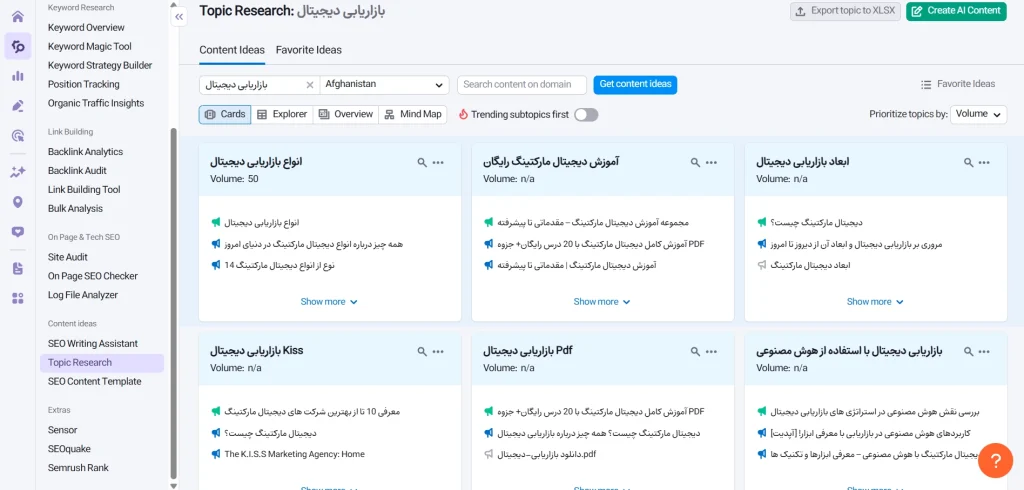Open the three-dot menu on انواع بازاریابی دیجیتال card
Image resolution: width=1024 pixels, height=490 pixels.
tap(438, 162)
